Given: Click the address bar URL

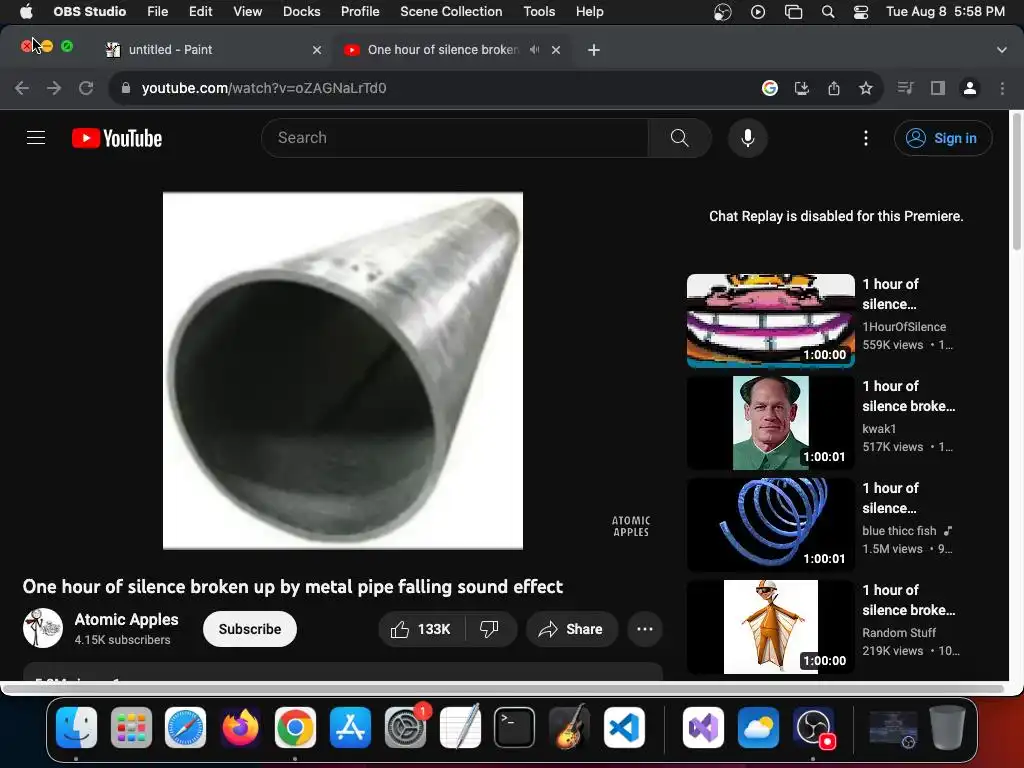Looking at the screenshot, I should (x=264, y=88).
